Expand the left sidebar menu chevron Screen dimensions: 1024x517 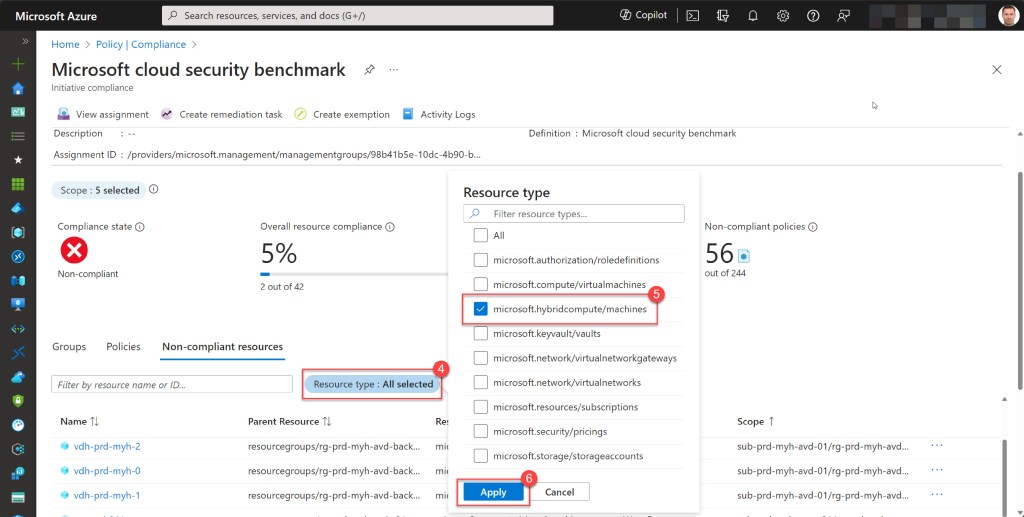(17, 40)
